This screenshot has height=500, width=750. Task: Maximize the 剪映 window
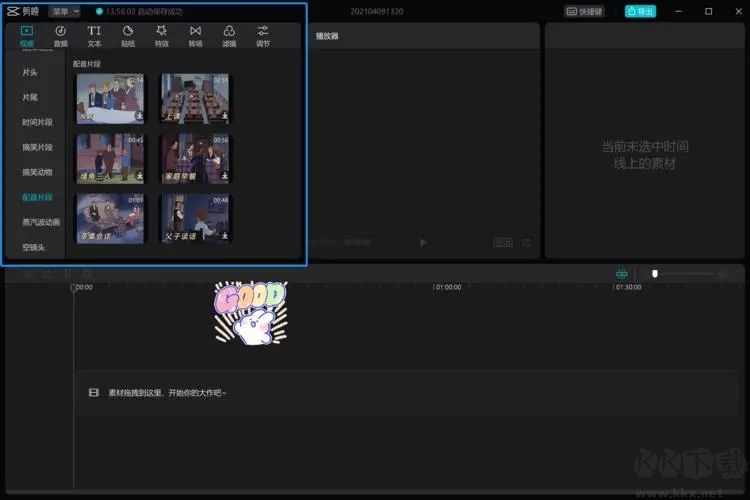coord(709,11)
